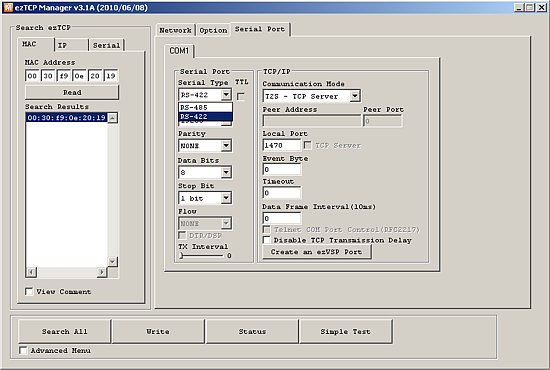The height and width of the screenshot is (370, 550).
Task: Expand the Parity dropdown
Action: coord(226,145)
